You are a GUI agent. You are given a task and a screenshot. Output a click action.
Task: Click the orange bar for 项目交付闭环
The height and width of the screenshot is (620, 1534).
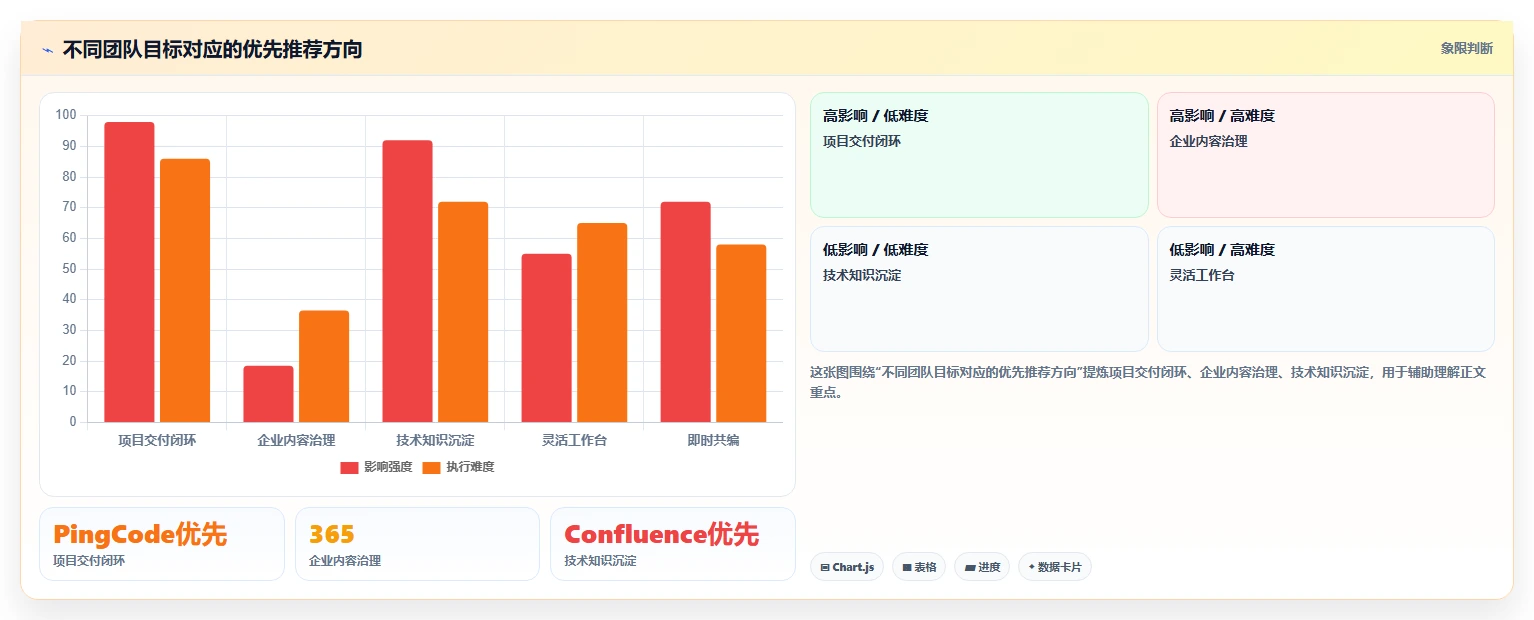(x=185, y=290)
